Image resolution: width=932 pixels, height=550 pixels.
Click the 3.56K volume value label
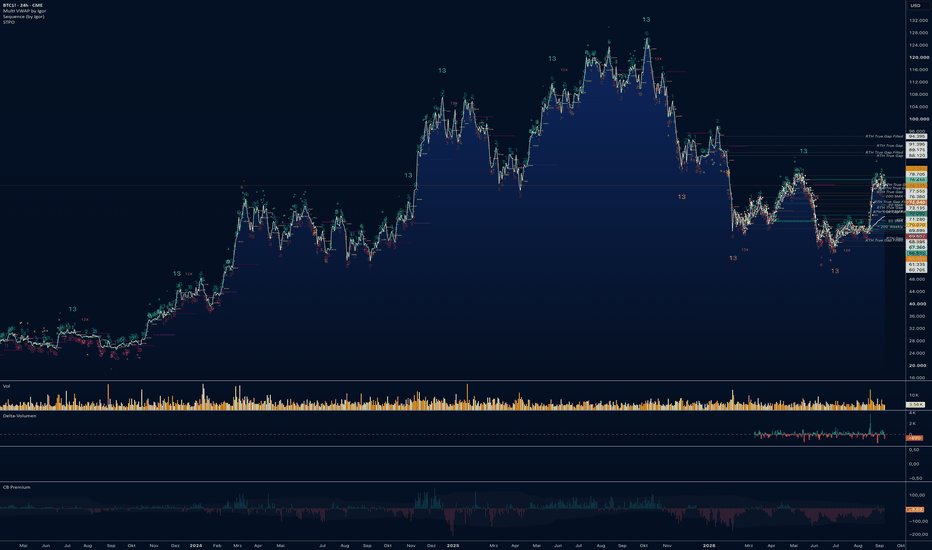915,404
